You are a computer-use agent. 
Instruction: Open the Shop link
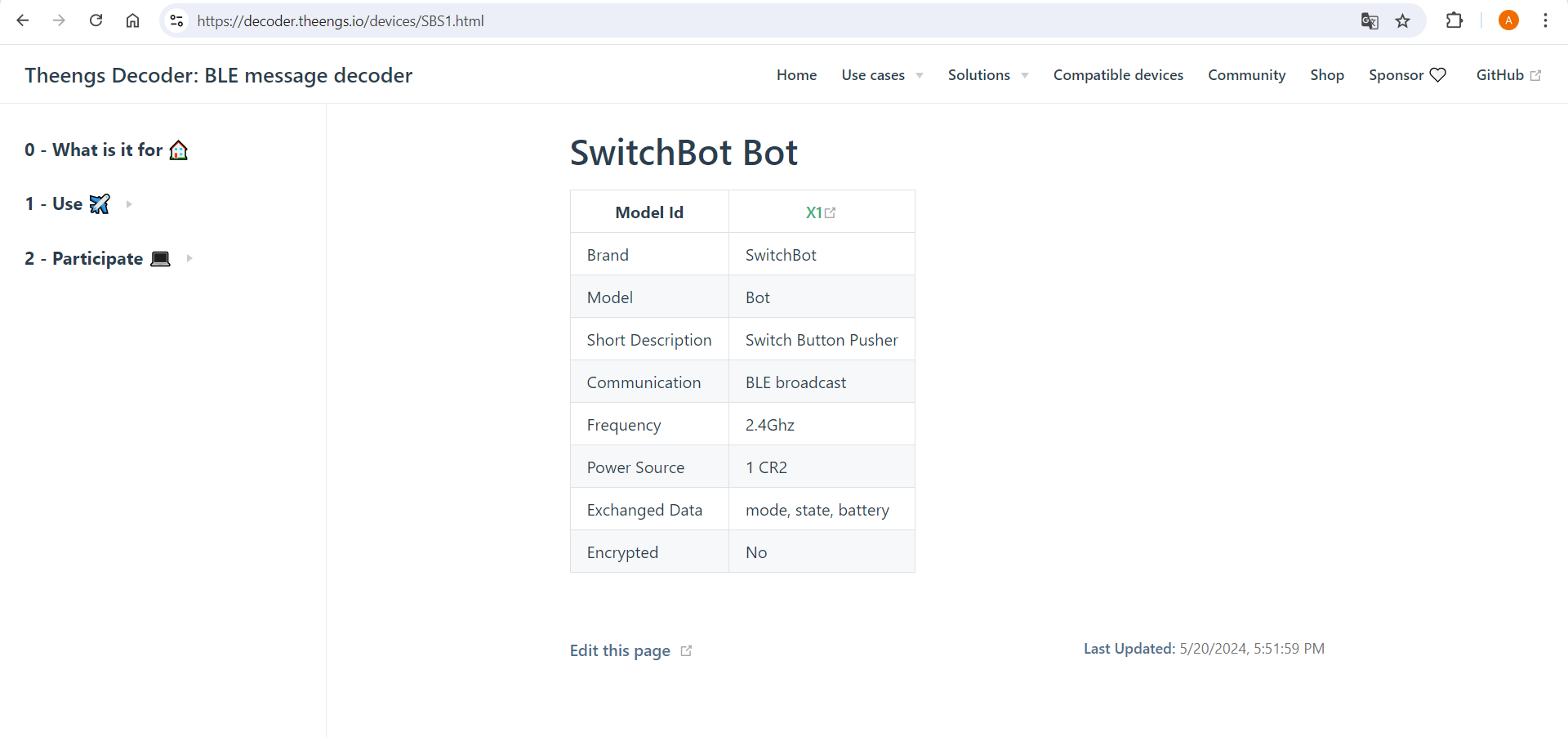[1327, 75]
